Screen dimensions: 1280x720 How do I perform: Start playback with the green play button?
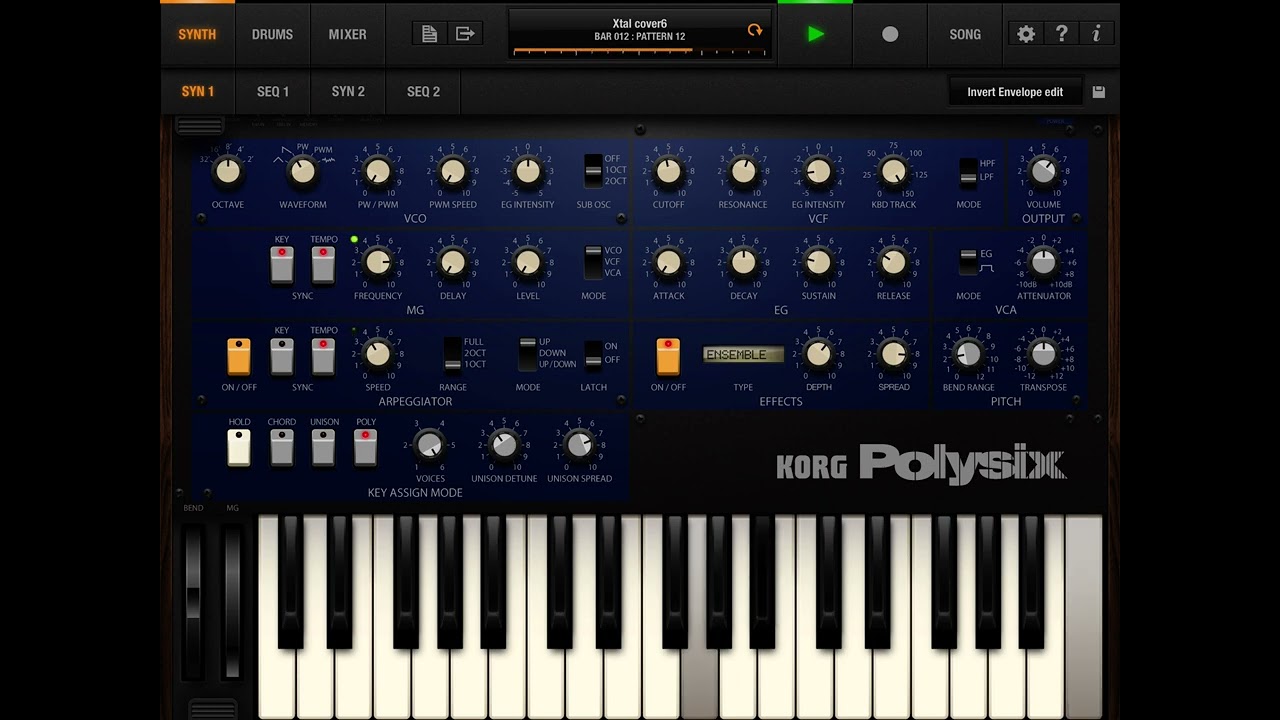(816, 34)
